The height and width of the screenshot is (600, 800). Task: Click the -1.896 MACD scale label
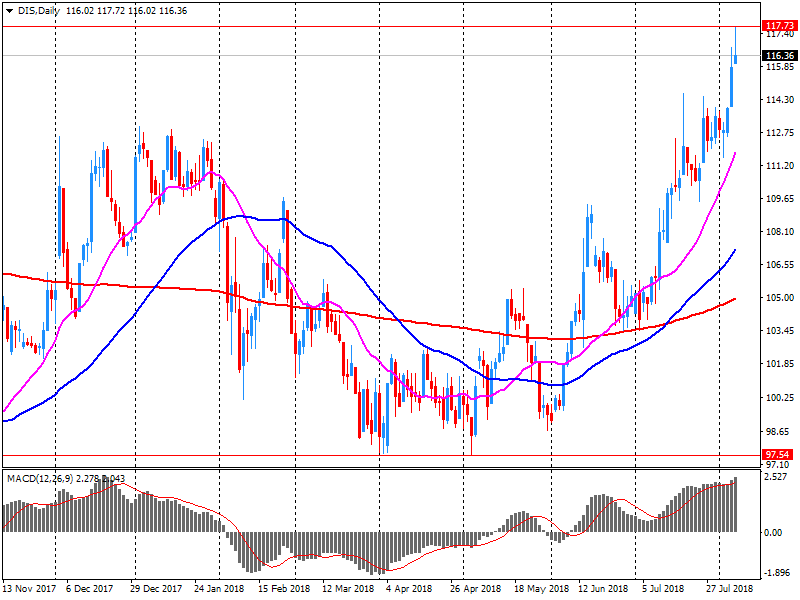777,572
